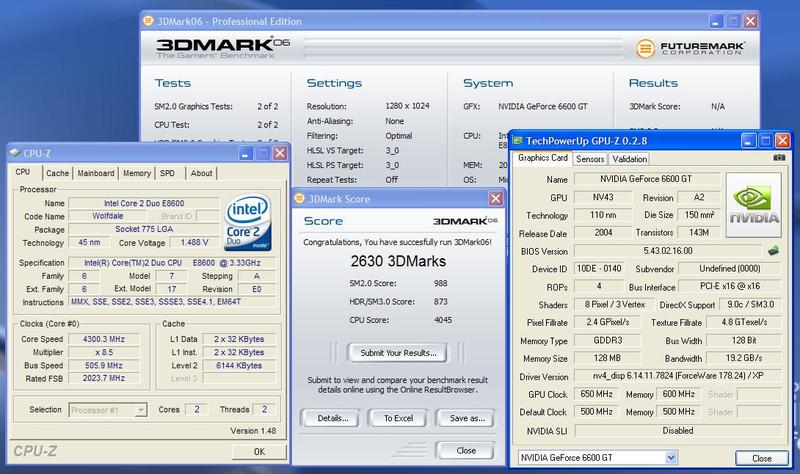The width and height of the screenshot is (800, 474).
Task: Minimize the GPU-Z window
Action: [748, 140]
